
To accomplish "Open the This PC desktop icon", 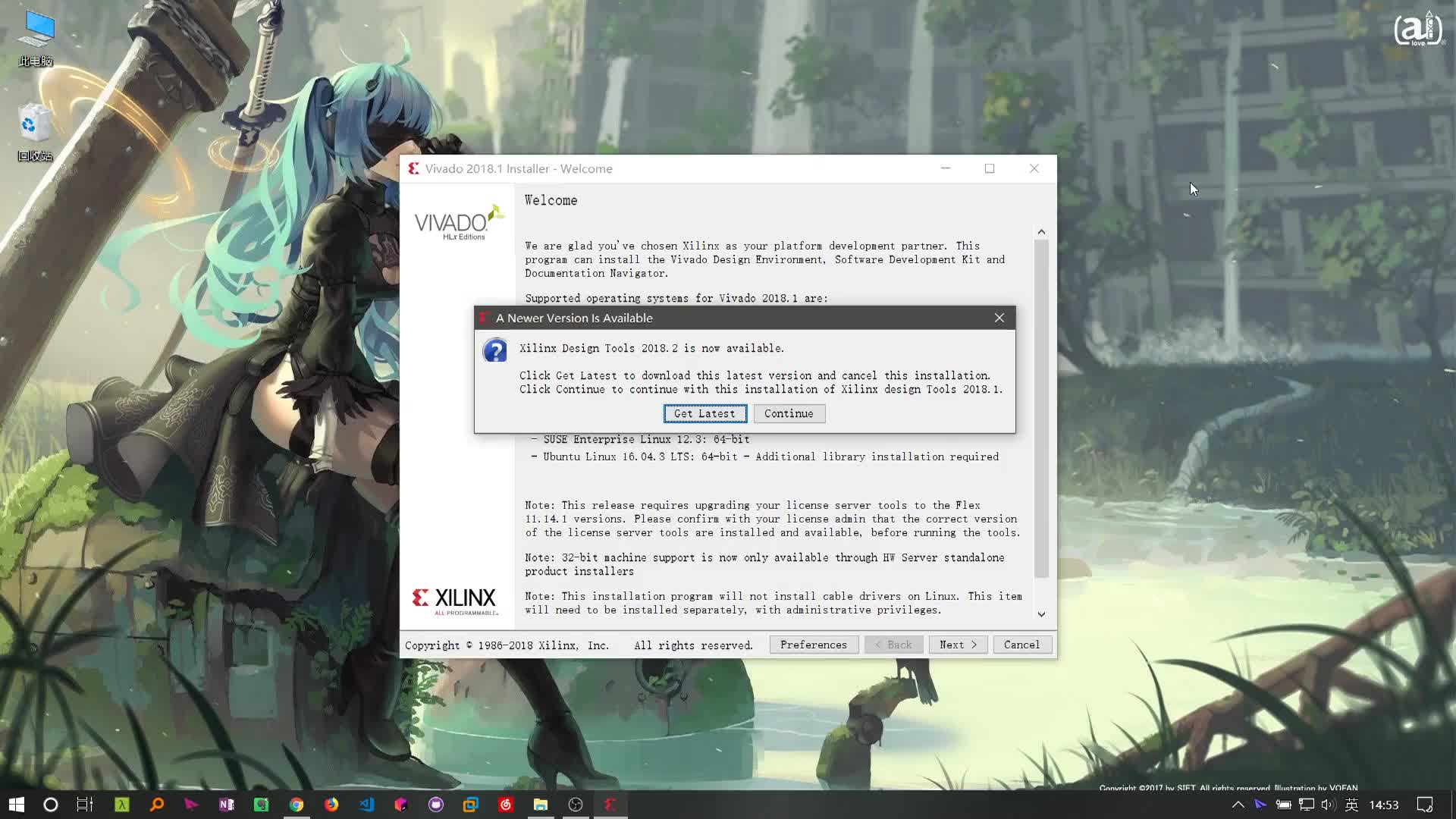I will [36, 39].
